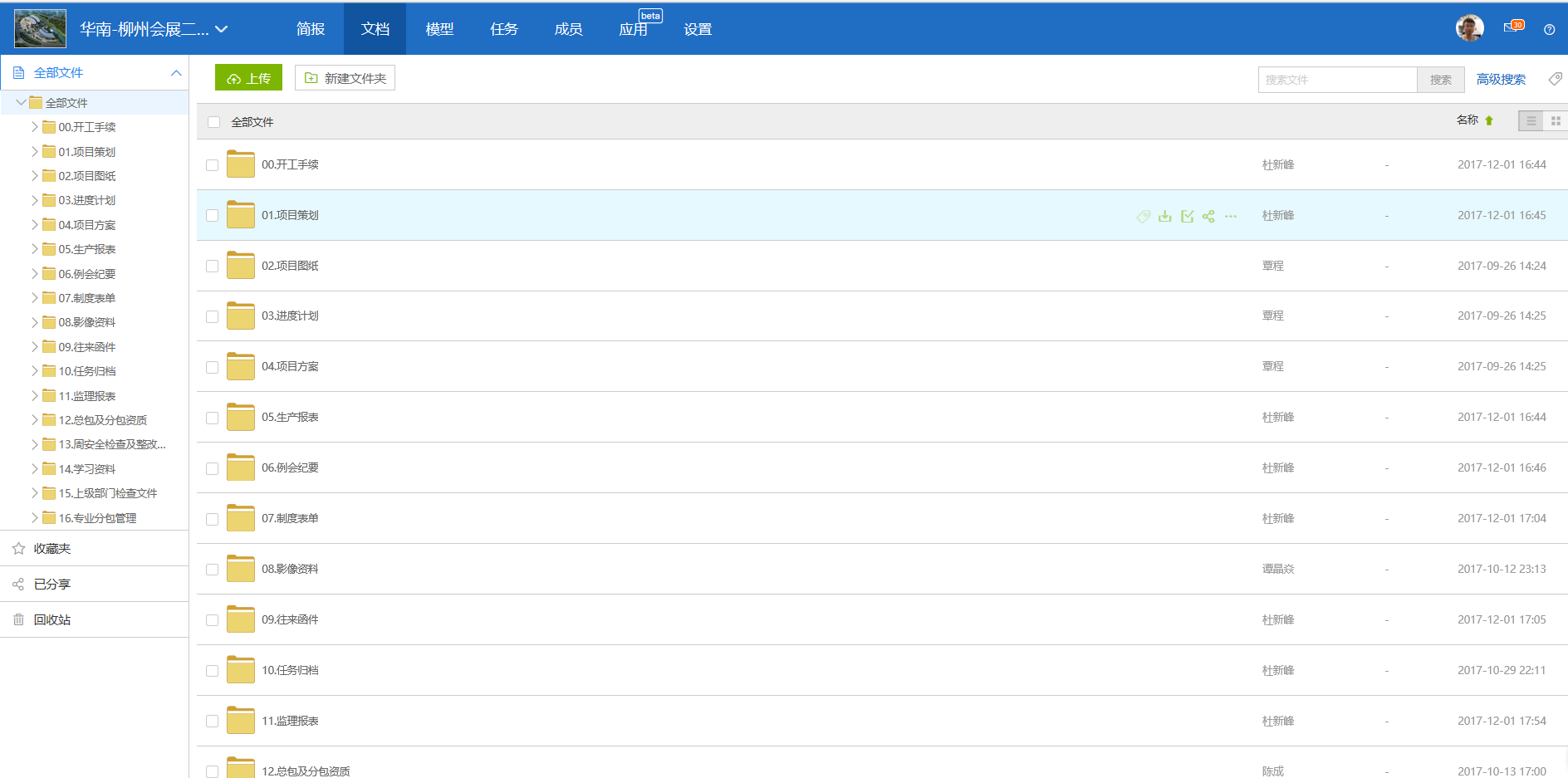This screenshot has height=778, width=1568.
Task: Switch to grid view layout
Action: pos(1556,121)
